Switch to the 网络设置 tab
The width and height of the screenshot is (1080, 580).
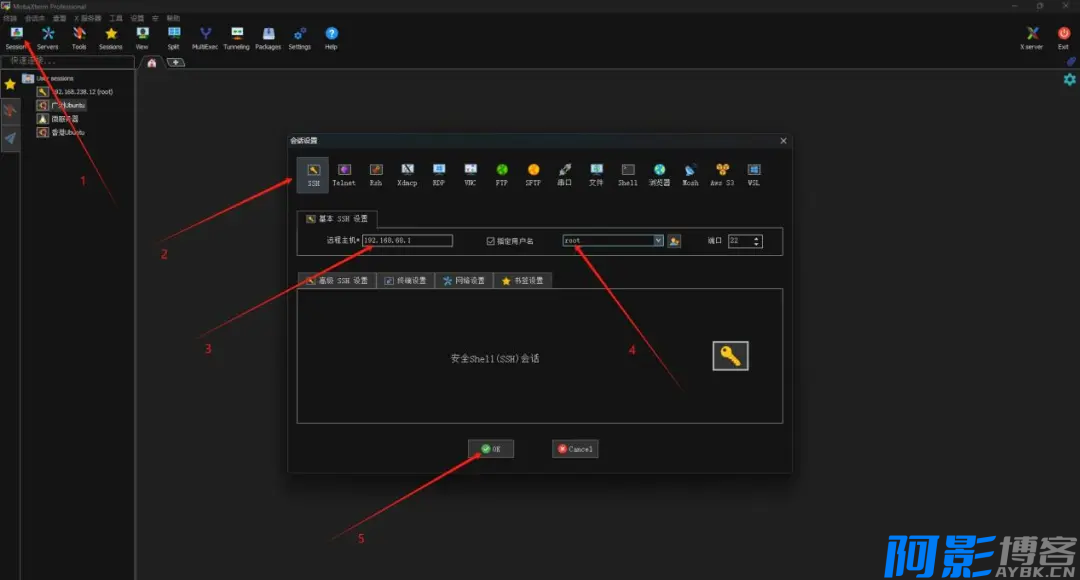tap(464, 280)
